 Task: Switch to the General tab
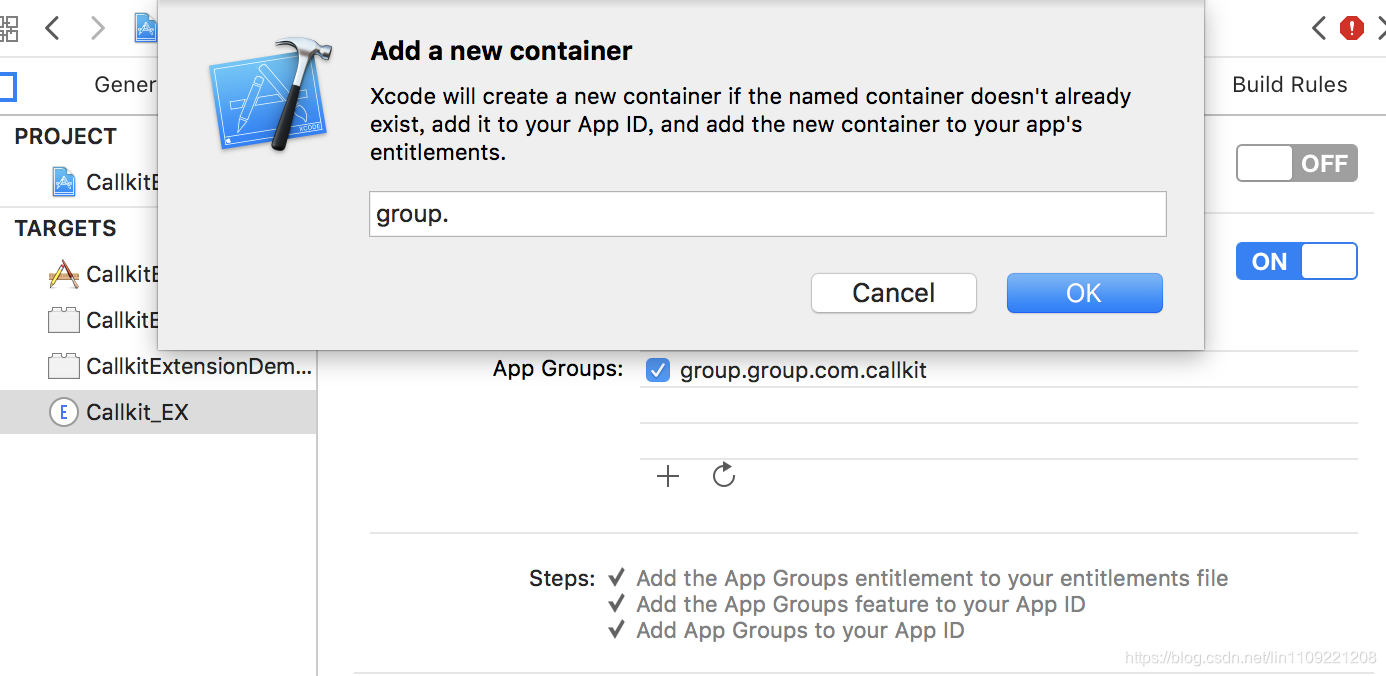125,85
